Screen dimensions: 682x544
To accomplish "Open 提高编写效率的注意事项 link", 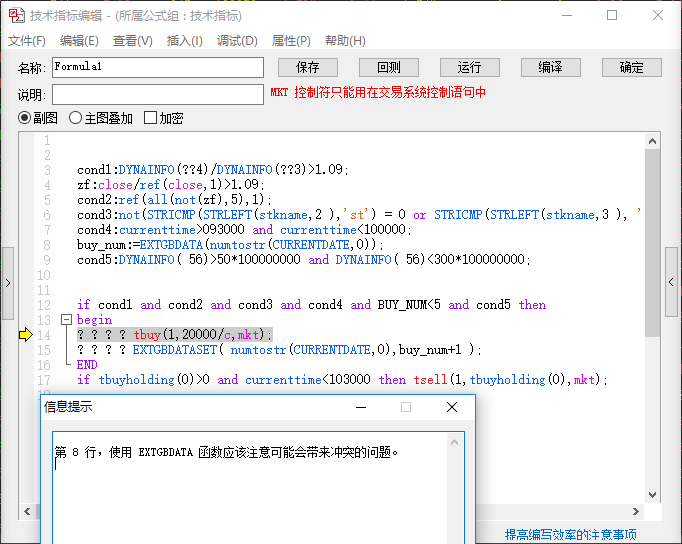I will pyautogui.click(x=571, y=534).
